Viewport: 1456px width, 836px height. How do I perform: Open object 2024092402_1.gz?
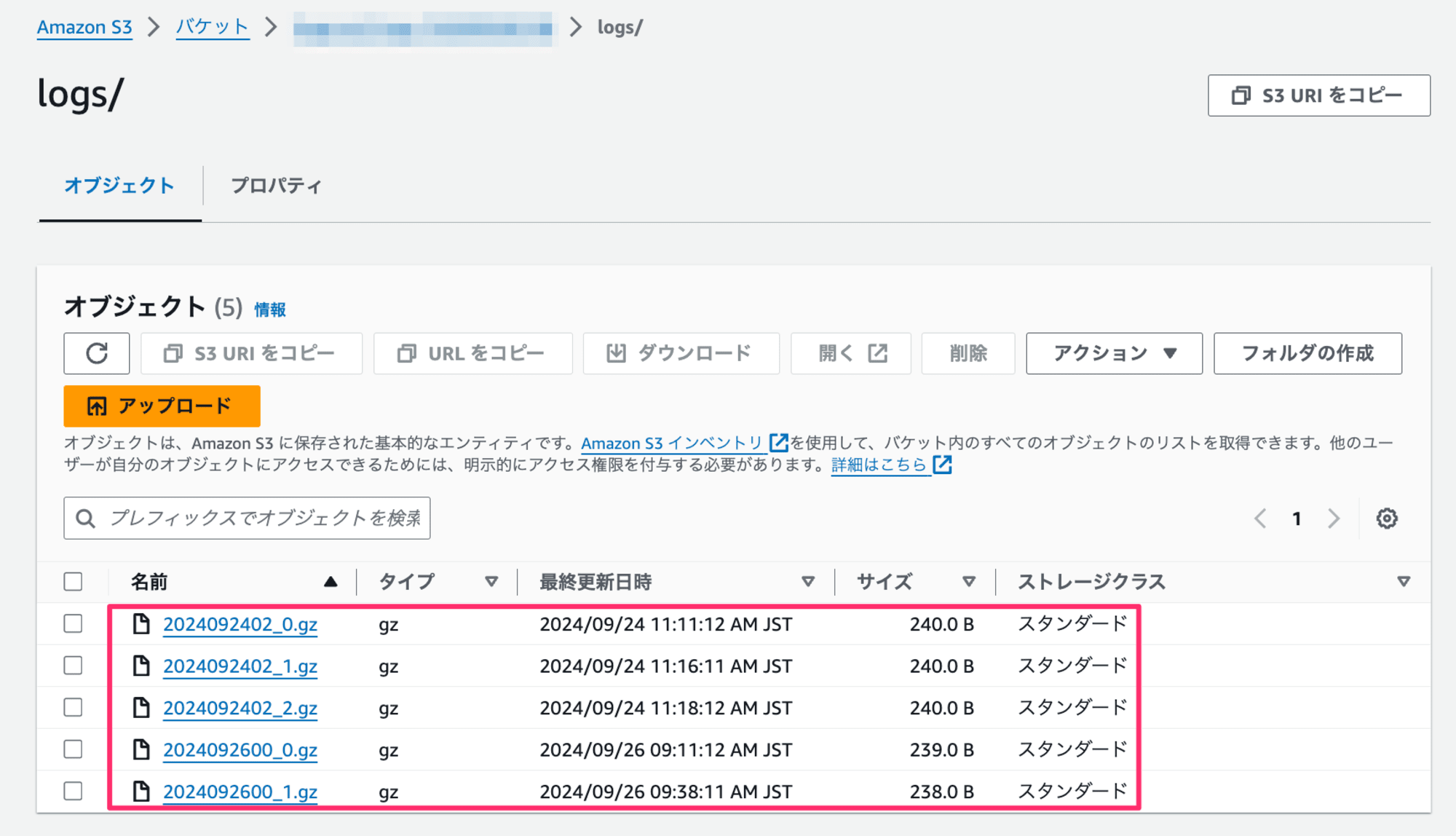click(x=240, y=666)
